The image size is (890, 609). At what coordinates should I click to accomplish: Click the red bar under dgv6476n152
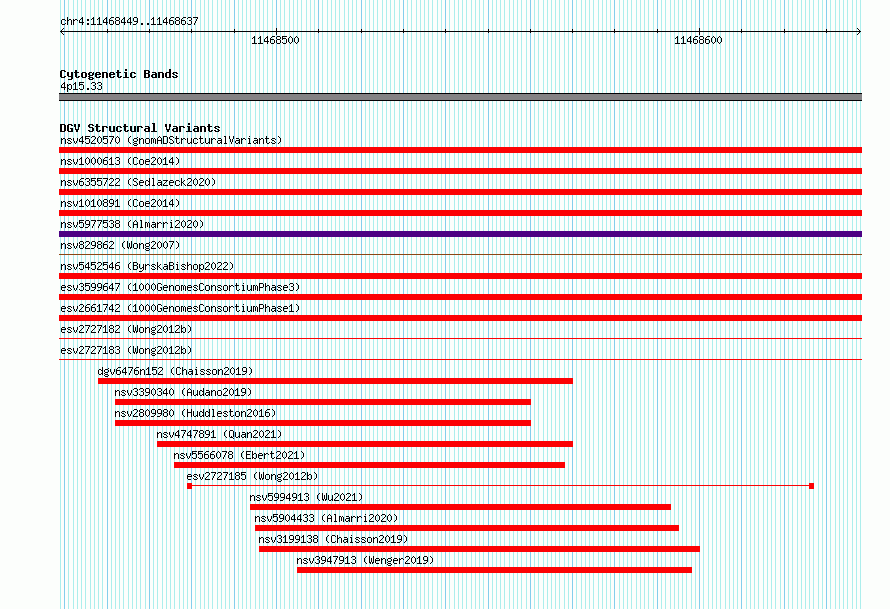pos(335,381)
